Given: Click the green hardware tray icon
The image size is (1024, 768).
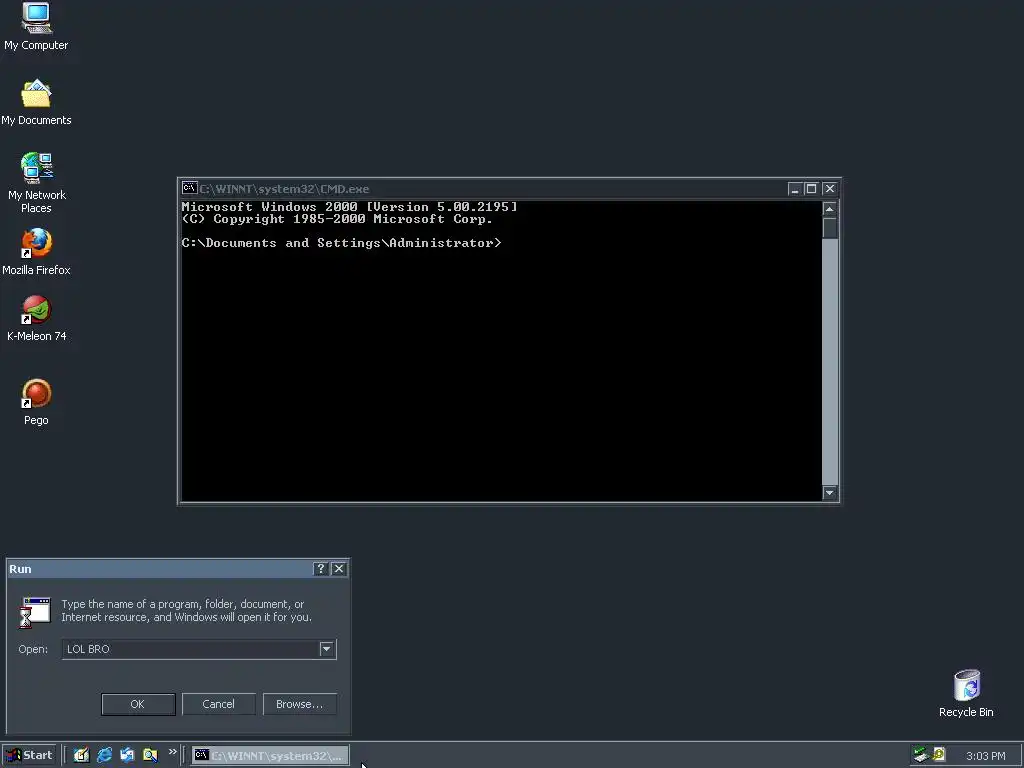Looking at the screenshot, I should (x=921, y=755).
